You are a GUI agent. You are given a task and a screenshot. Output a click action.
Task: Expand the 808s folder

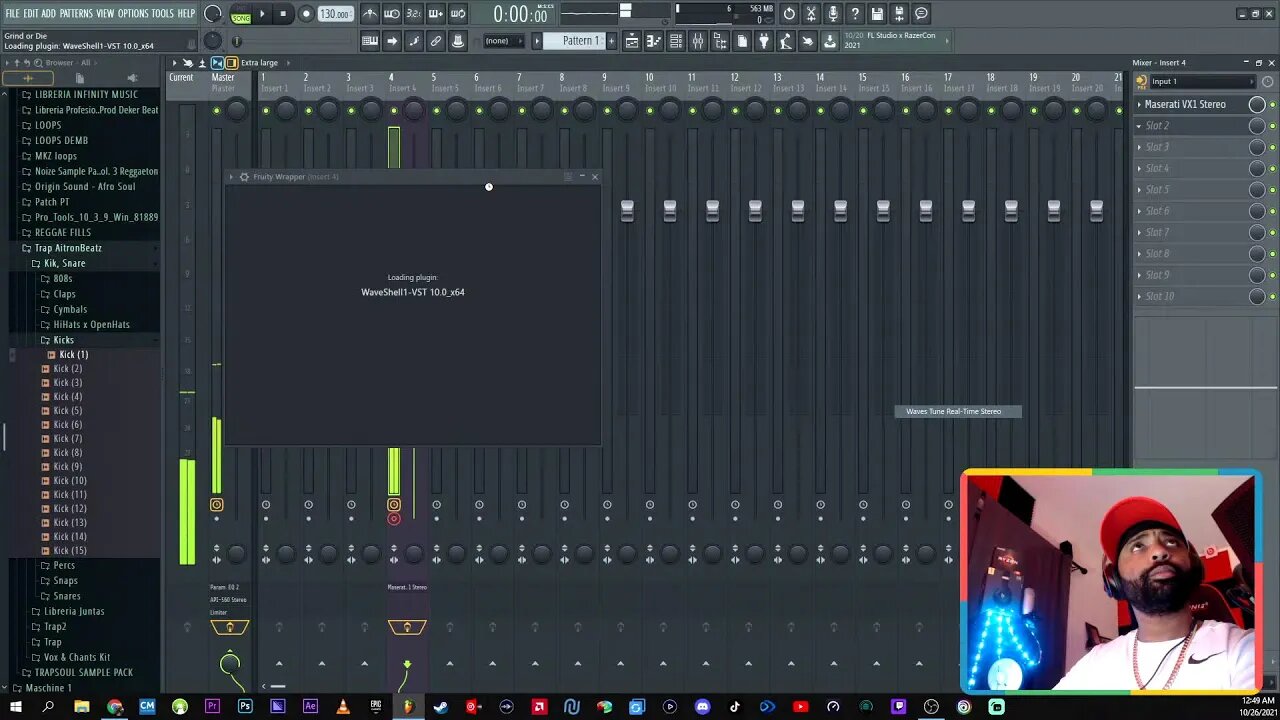coord(57,279)
